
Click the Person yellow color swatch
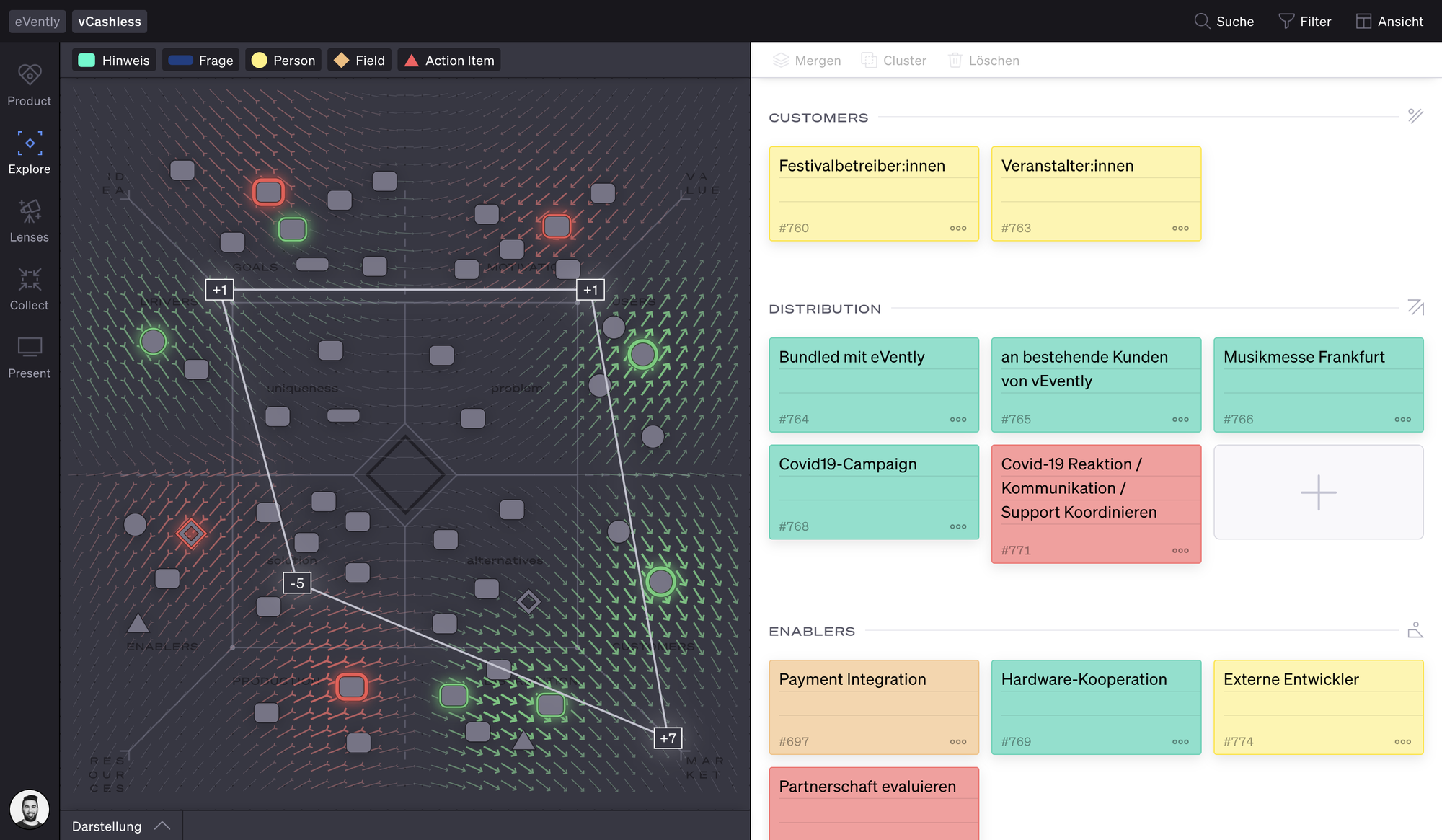click(260, 61)
